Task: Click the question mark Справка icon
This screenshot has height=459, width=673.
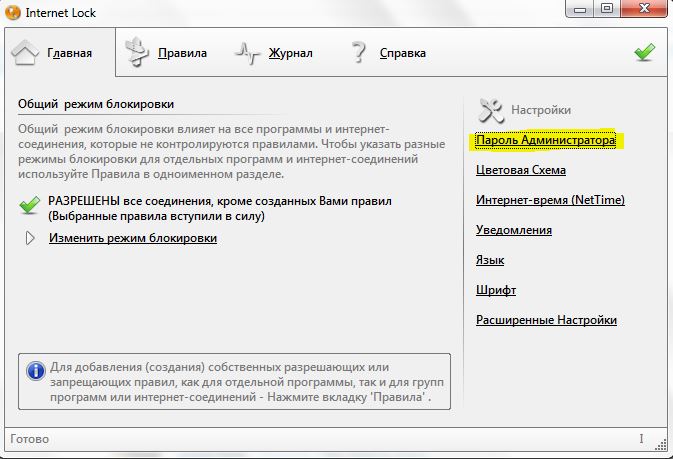Action: tap(359, 52)
